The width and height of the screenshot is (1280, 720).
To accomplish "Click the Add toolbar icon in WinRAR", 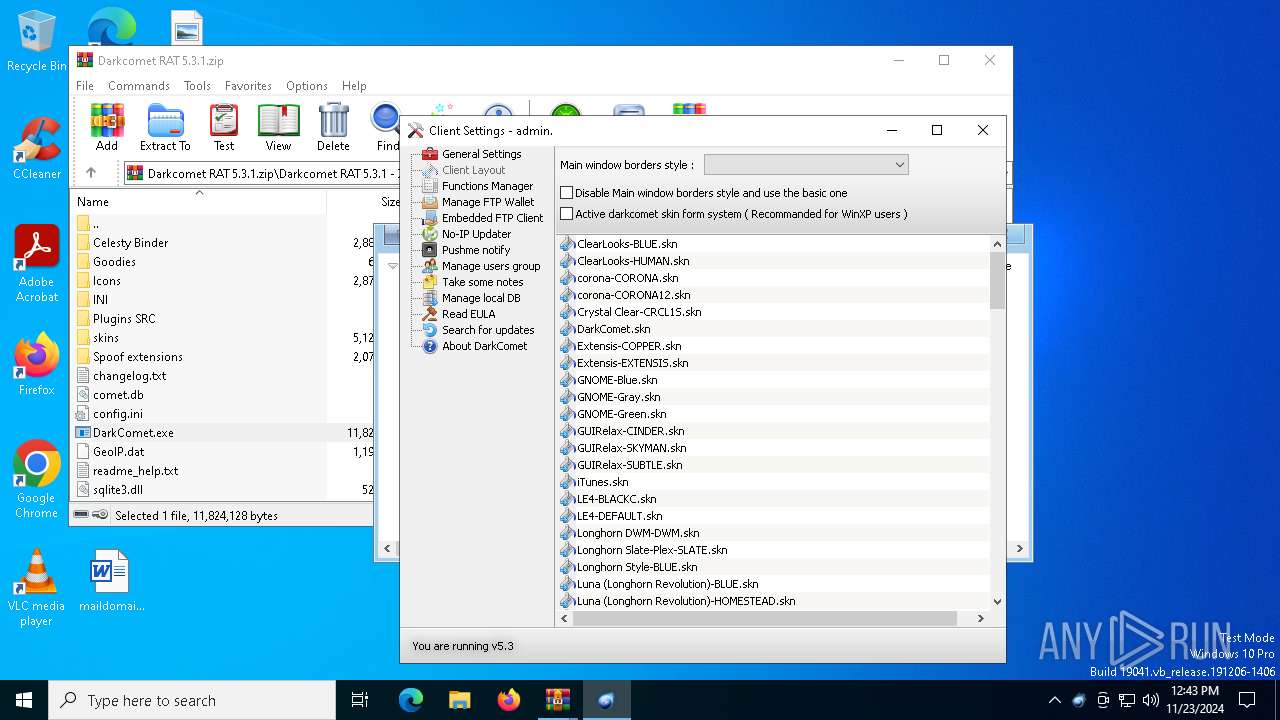I will [x=107, y=127].
